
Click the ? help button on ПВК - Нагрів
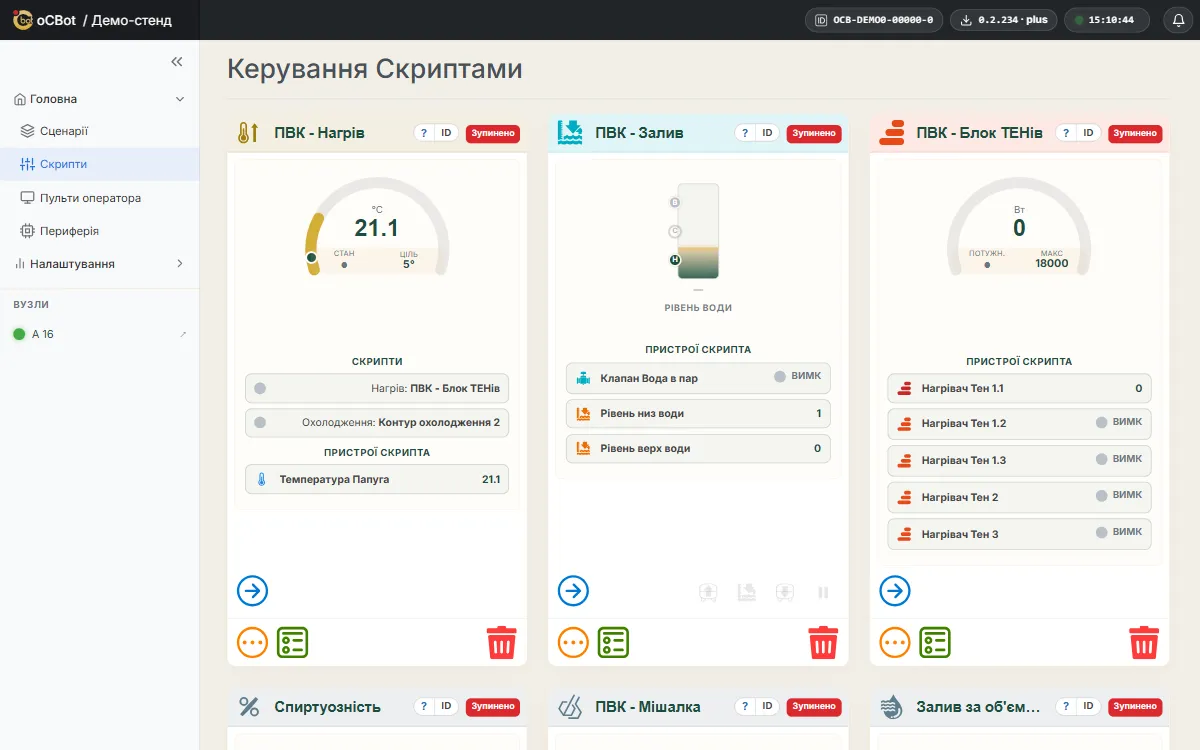pos(424,133)
